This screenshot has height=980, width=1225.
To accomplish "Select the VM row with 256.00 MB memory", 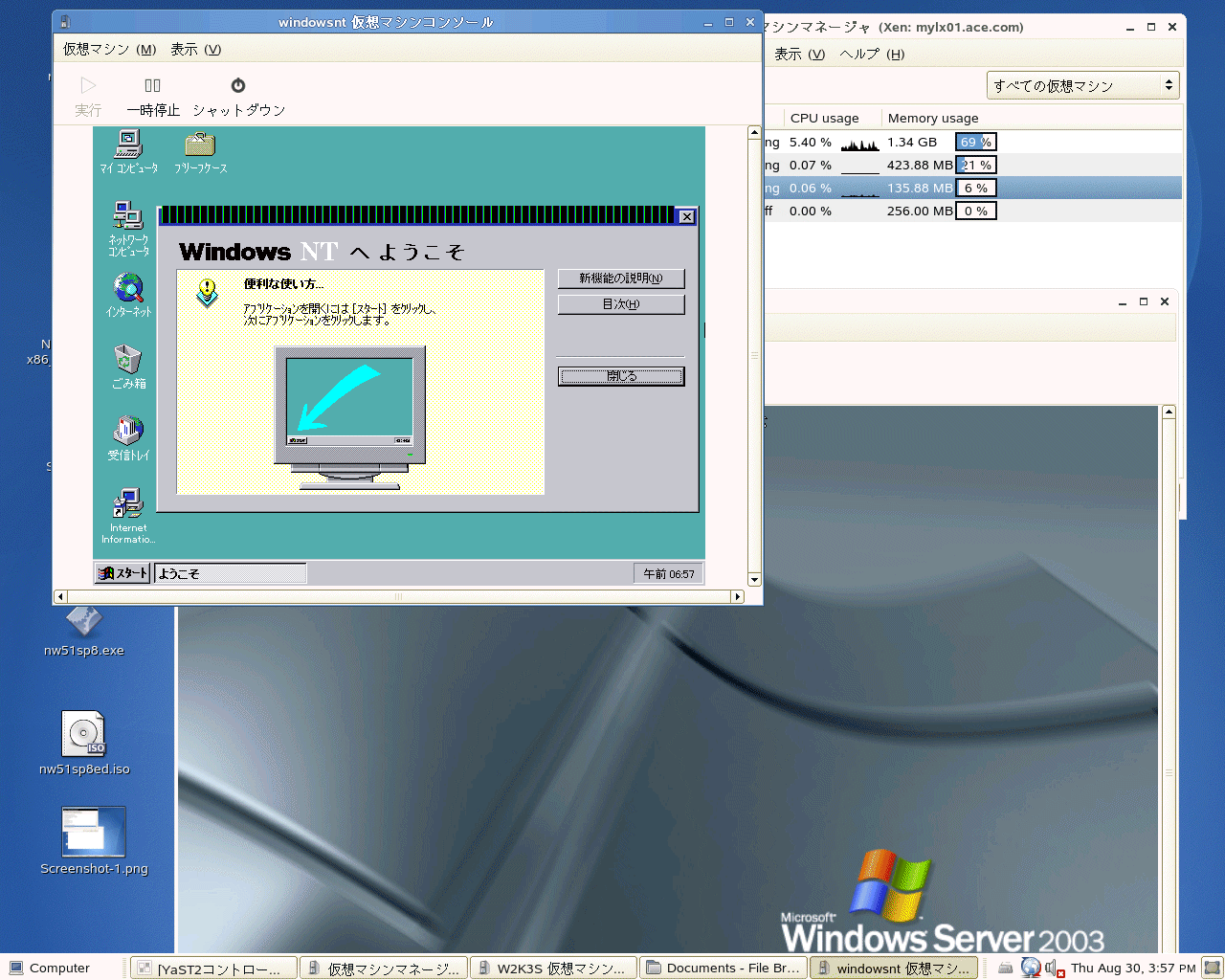I will tap(972, 211).
